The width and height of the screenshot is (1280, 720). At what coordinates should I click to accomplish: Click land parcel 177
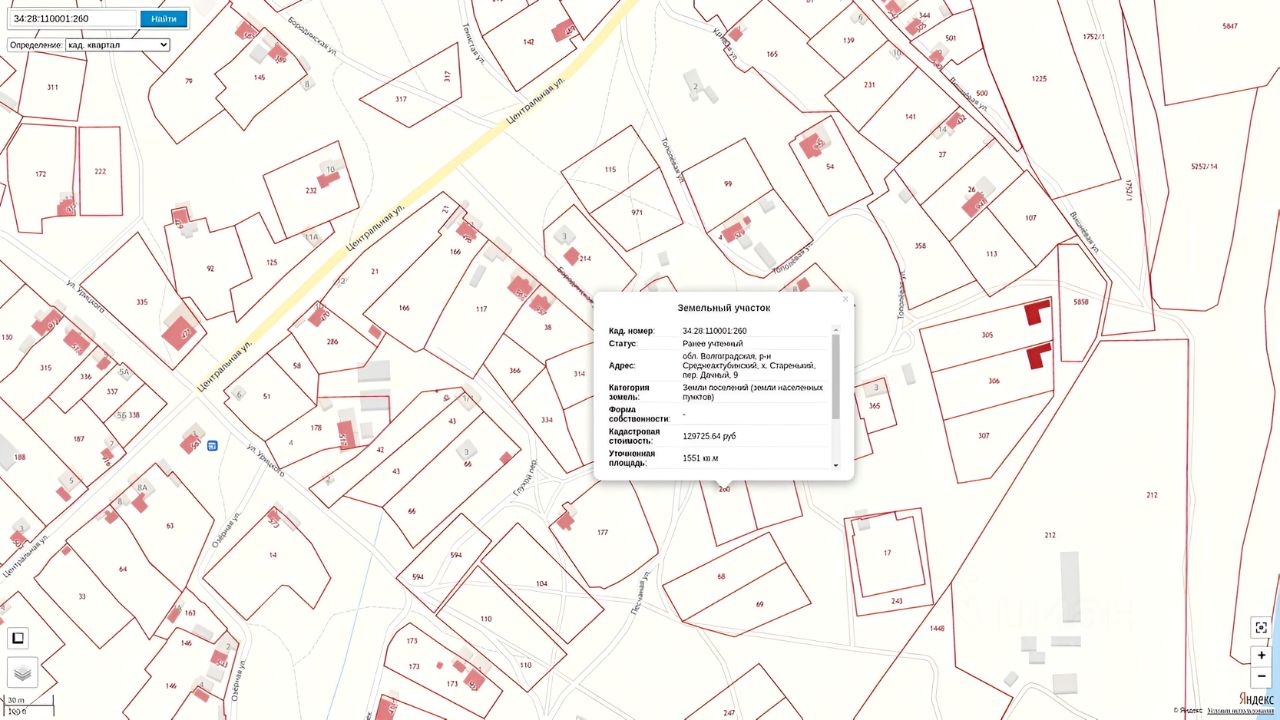[x=602, y=532]
